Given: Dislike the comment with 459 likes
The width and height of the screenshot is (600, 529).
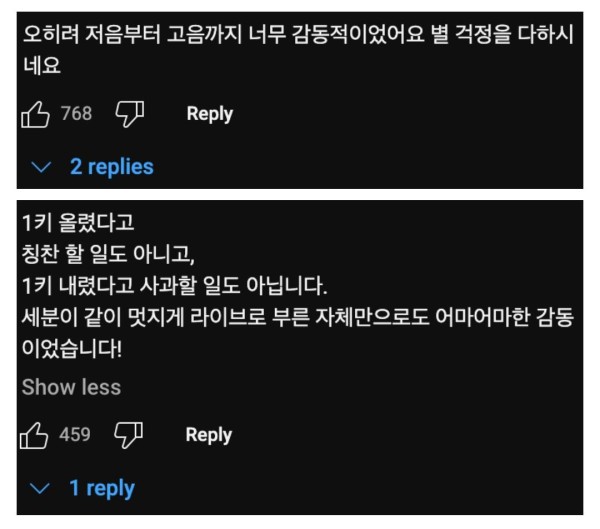Looking at the screenshot, I should click(130, 435).
